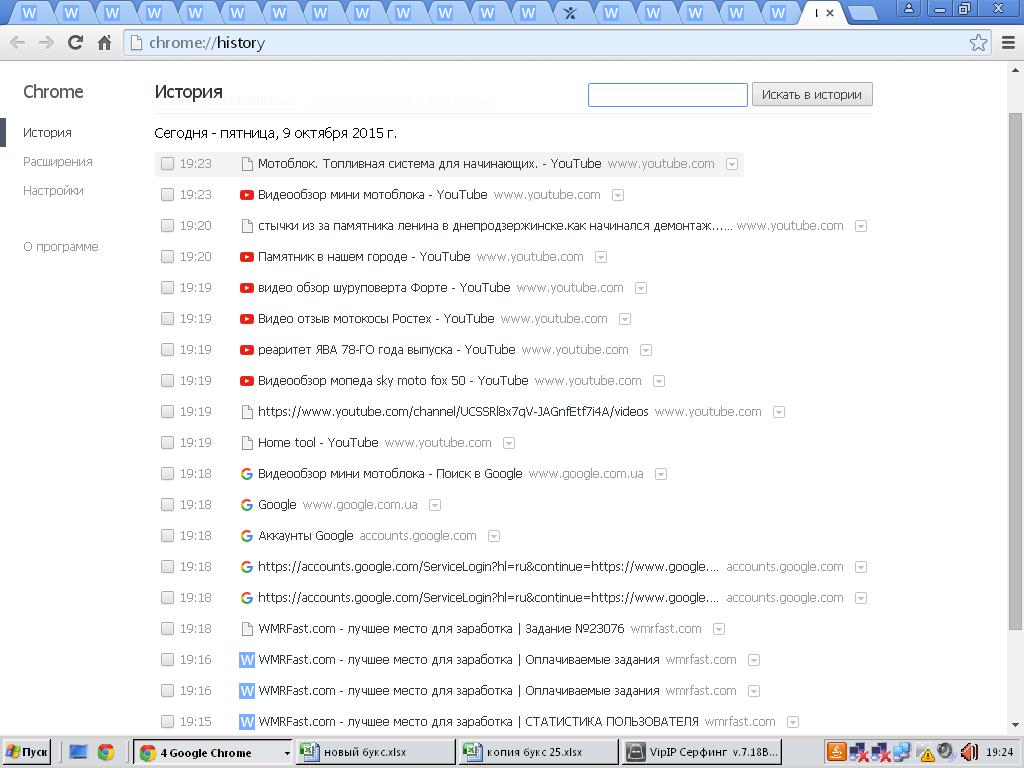Open dropdown for the youtube channel videos URL entry
The width and height of the screenshot is (1024, 768).
click(x=778, y=412)
